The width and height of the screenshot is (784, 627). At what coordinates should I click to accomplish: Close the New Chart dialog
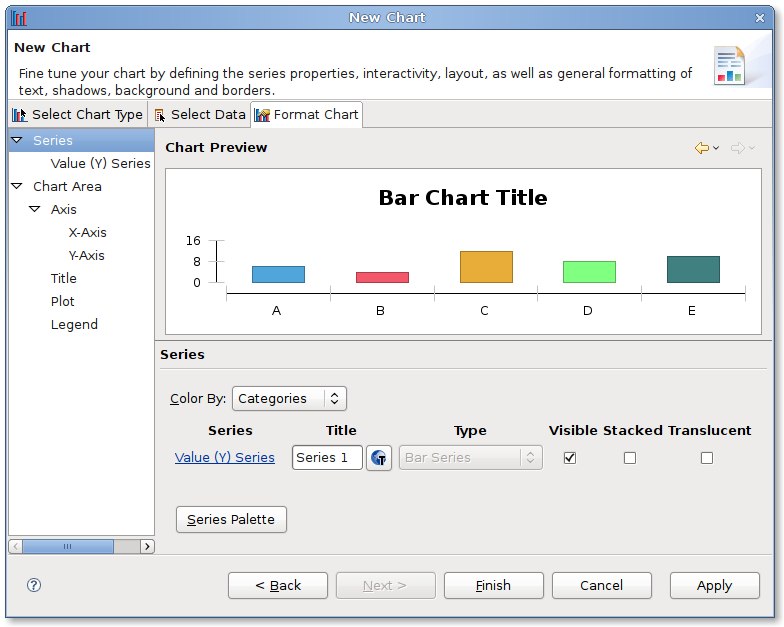pyautogui.click(x=760, y=18)
